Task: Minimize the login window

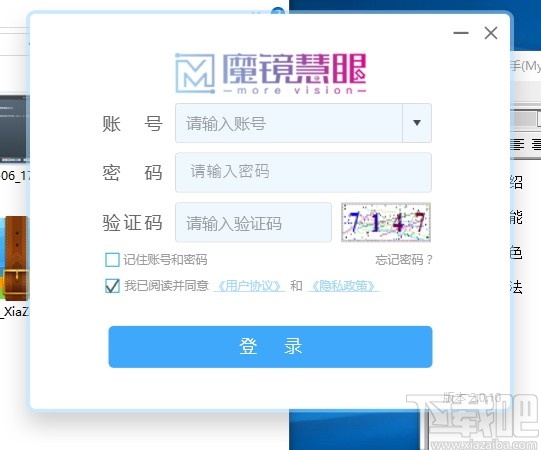Action: point(461,33)
